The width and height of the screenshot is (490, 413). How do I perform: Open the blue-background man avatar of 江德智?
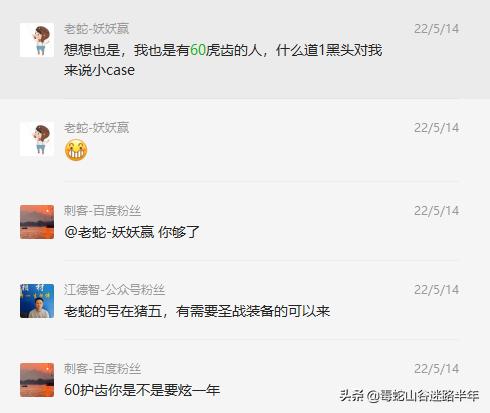tap(37, 301)
